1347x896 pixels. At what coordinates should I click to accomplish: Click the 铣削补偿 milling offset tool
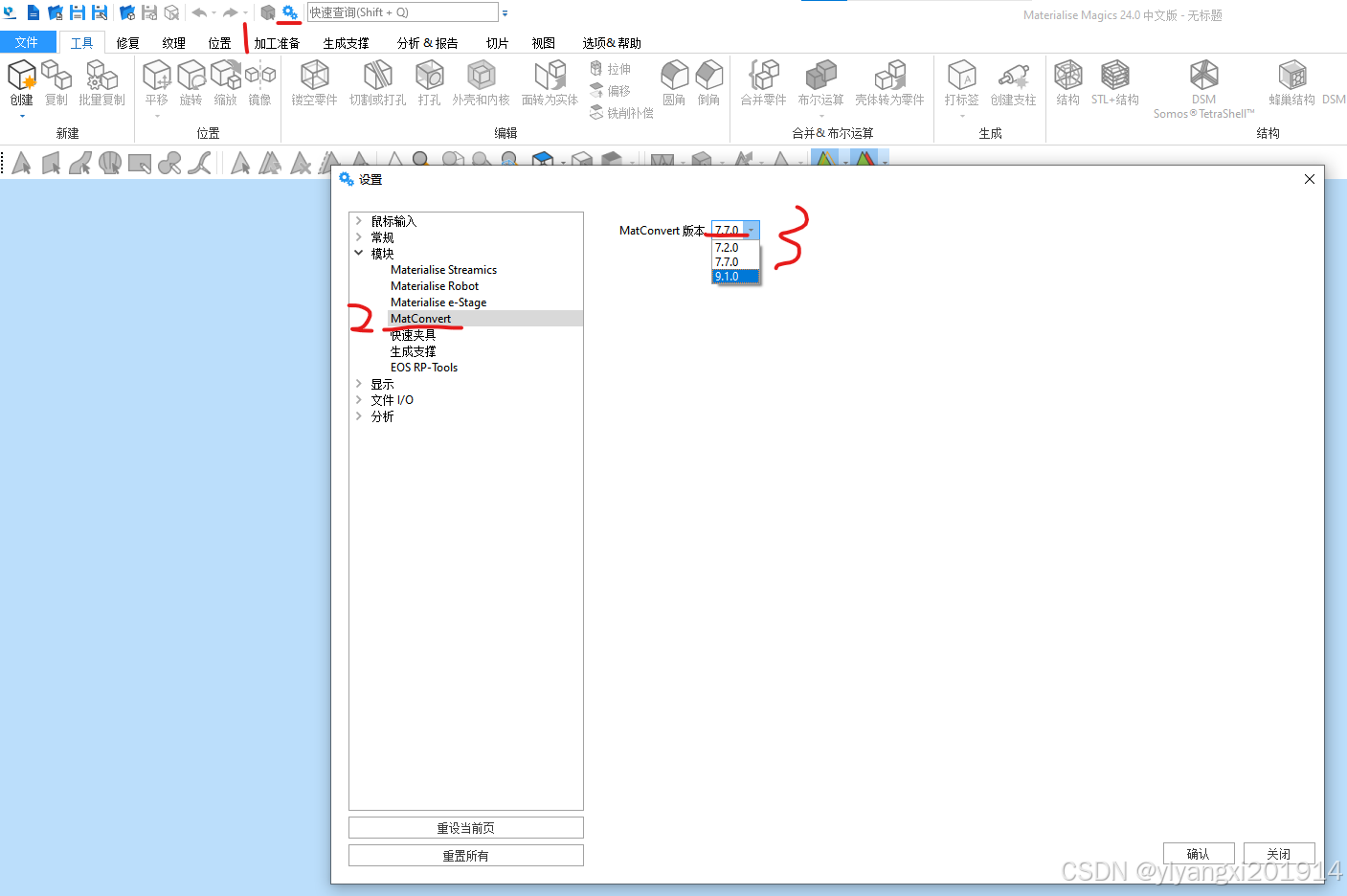click(621, 113)
